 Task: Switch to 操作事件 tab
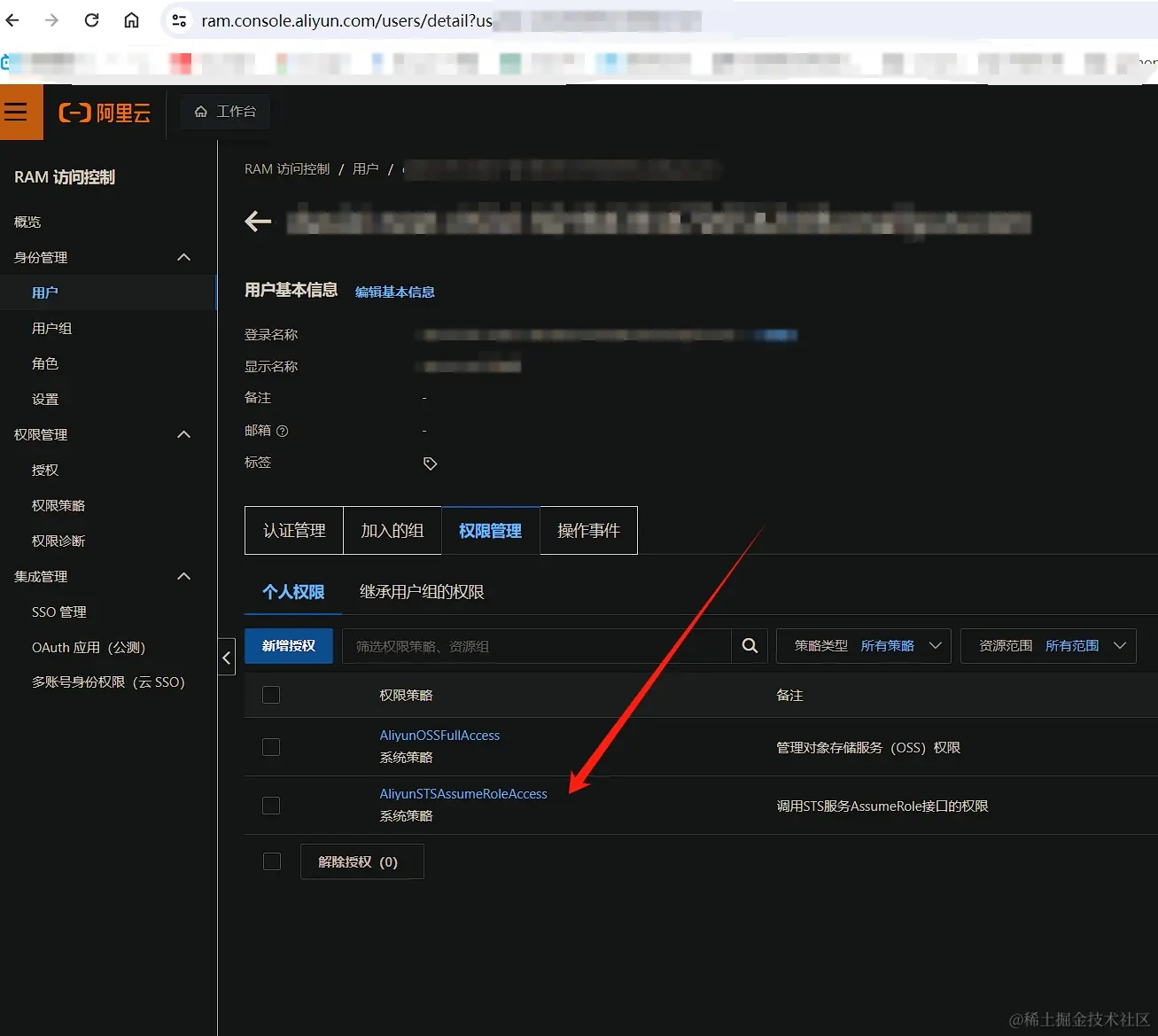pos(588,530)
